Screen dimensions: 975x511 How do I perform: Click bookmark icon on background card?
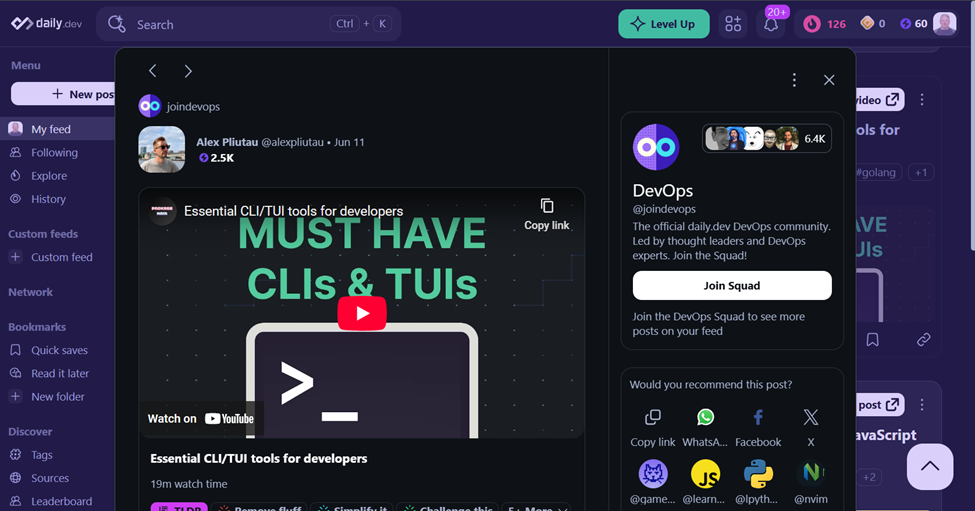(x=872, y=339)
